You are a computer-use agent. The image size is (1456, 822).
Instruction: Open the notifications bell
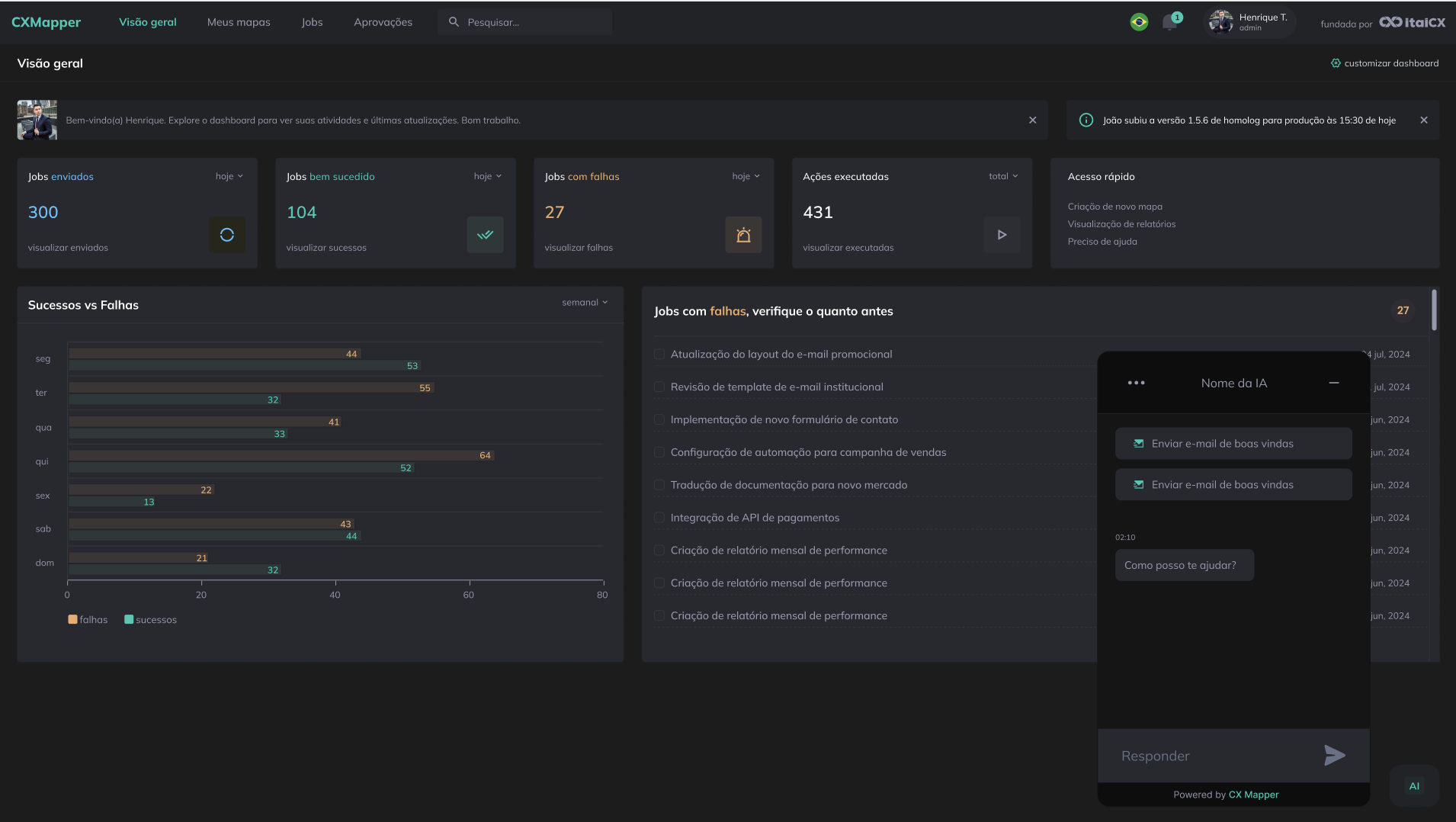(x=1169, y=23)
